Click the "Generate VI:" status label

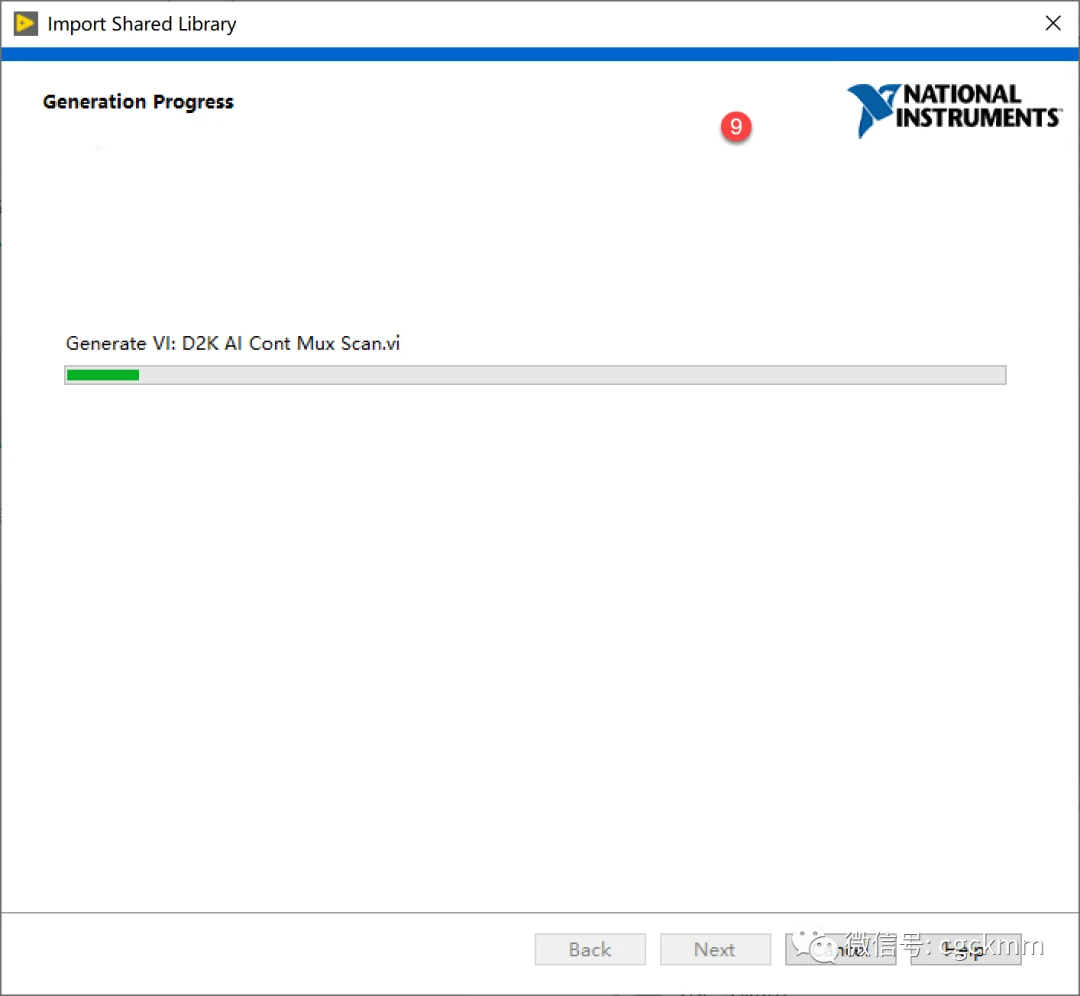[x=121, y=343]
